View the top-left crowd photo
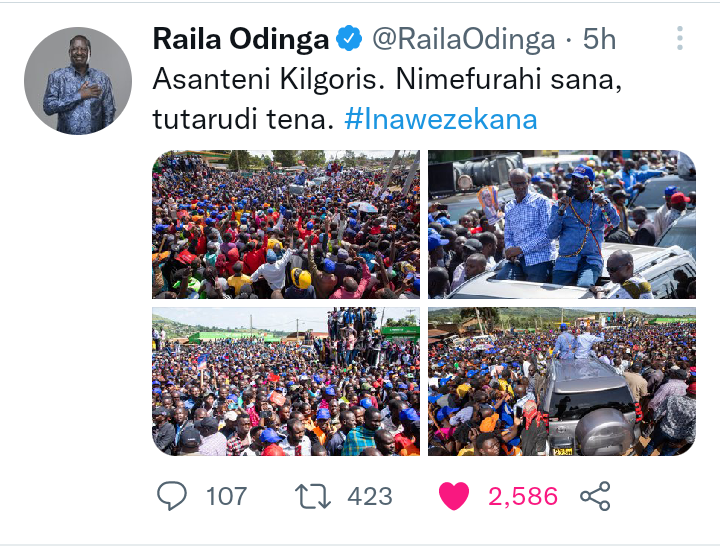720x558 pixels. pyautogui.click(x=286, y=225)
